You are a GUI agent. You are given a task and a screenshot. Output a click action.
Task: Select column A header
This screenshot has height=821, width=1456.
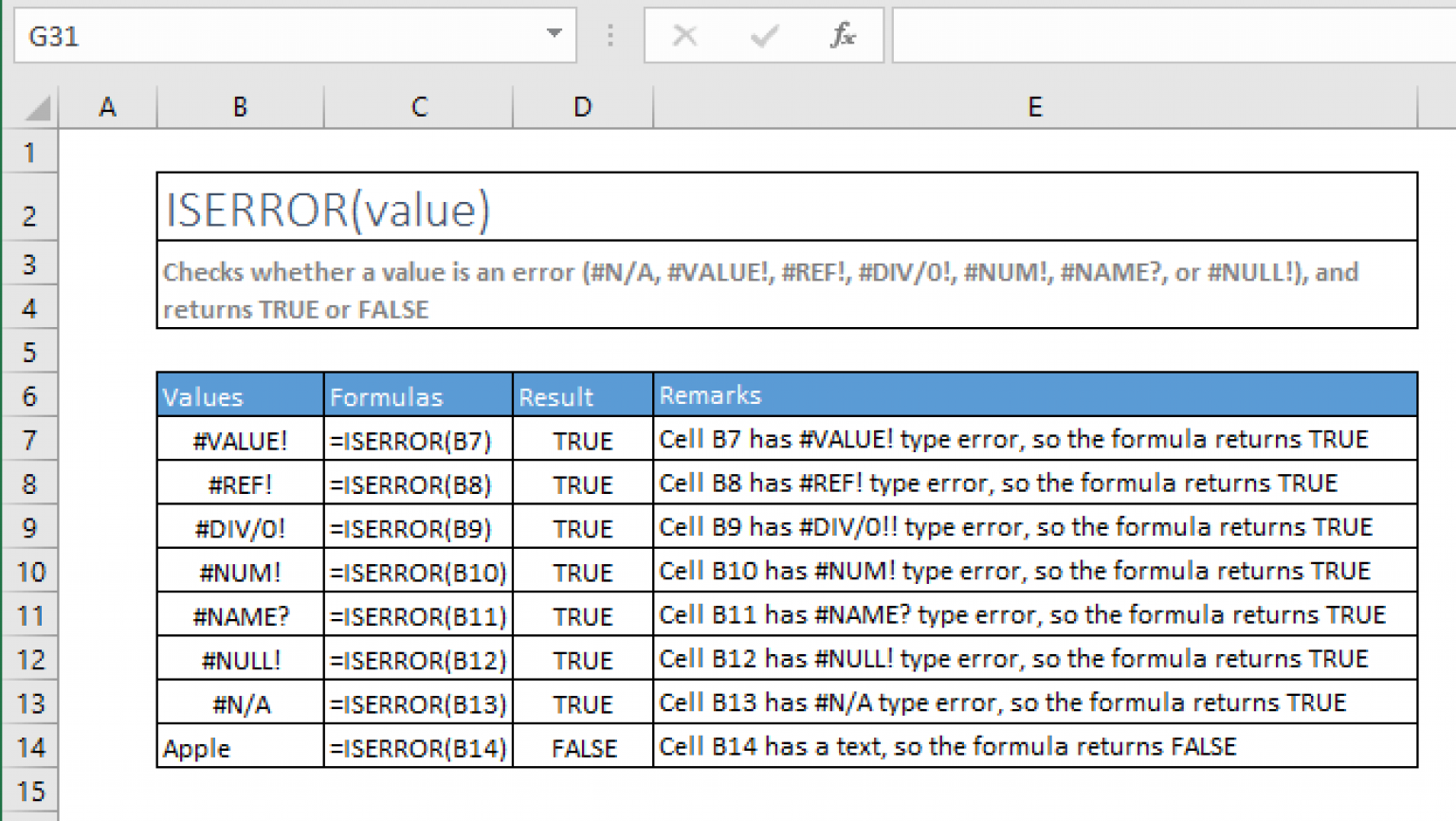click(107, 107)
